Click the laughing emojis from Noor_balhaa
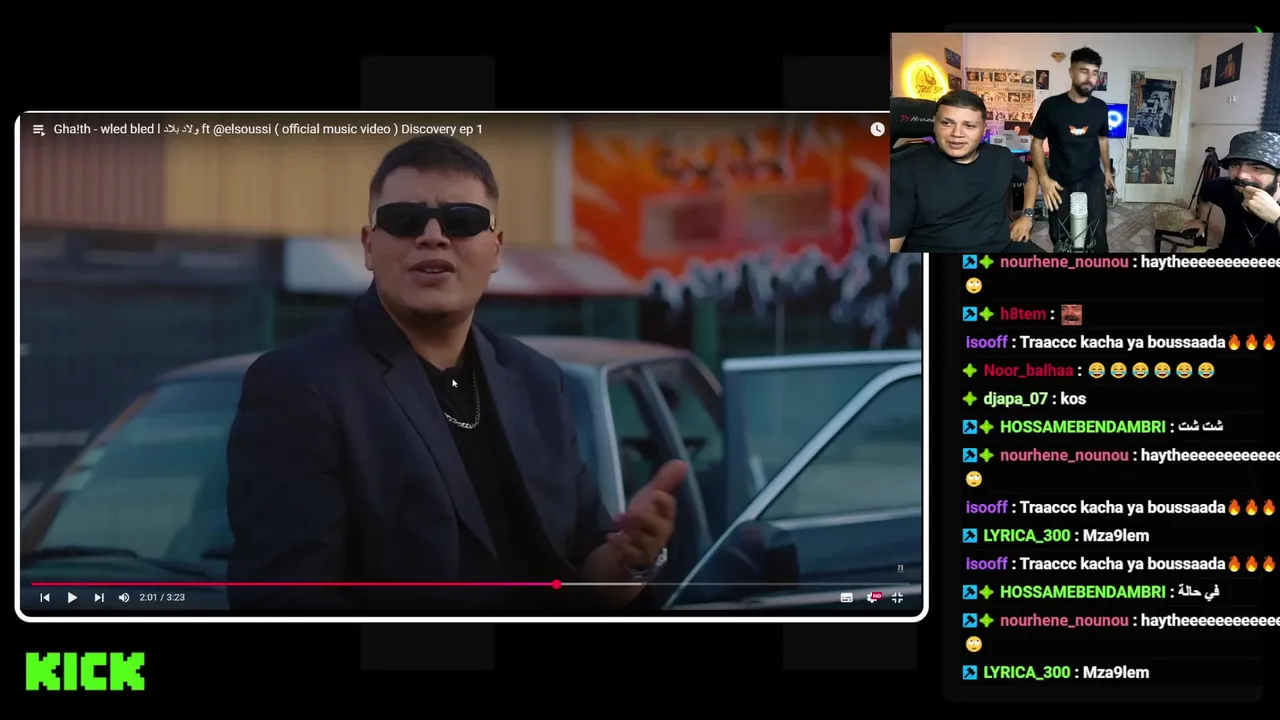Image resolution: width=1280 pixels, height=720 pixels. [x=1151, y=370]
